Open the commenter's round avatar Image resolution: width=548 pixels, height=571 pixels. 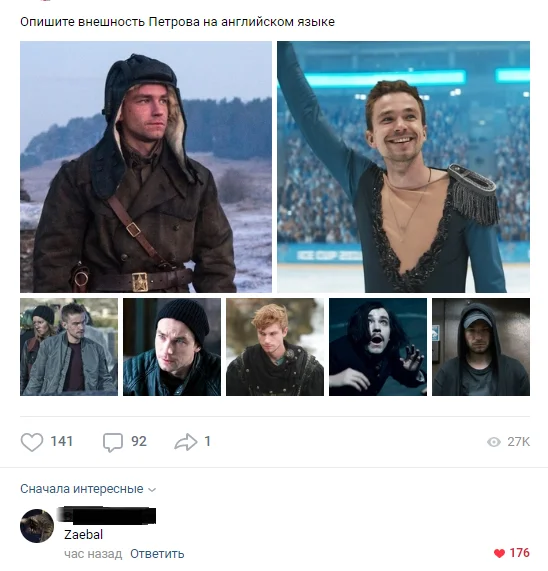pyautogui.click(x=37, y=526)
